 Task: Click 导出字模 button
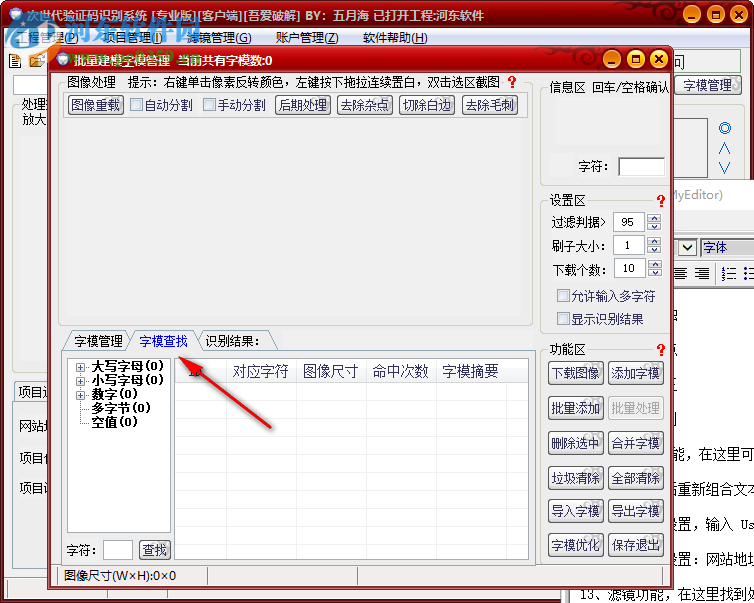(x=636, y=511)
